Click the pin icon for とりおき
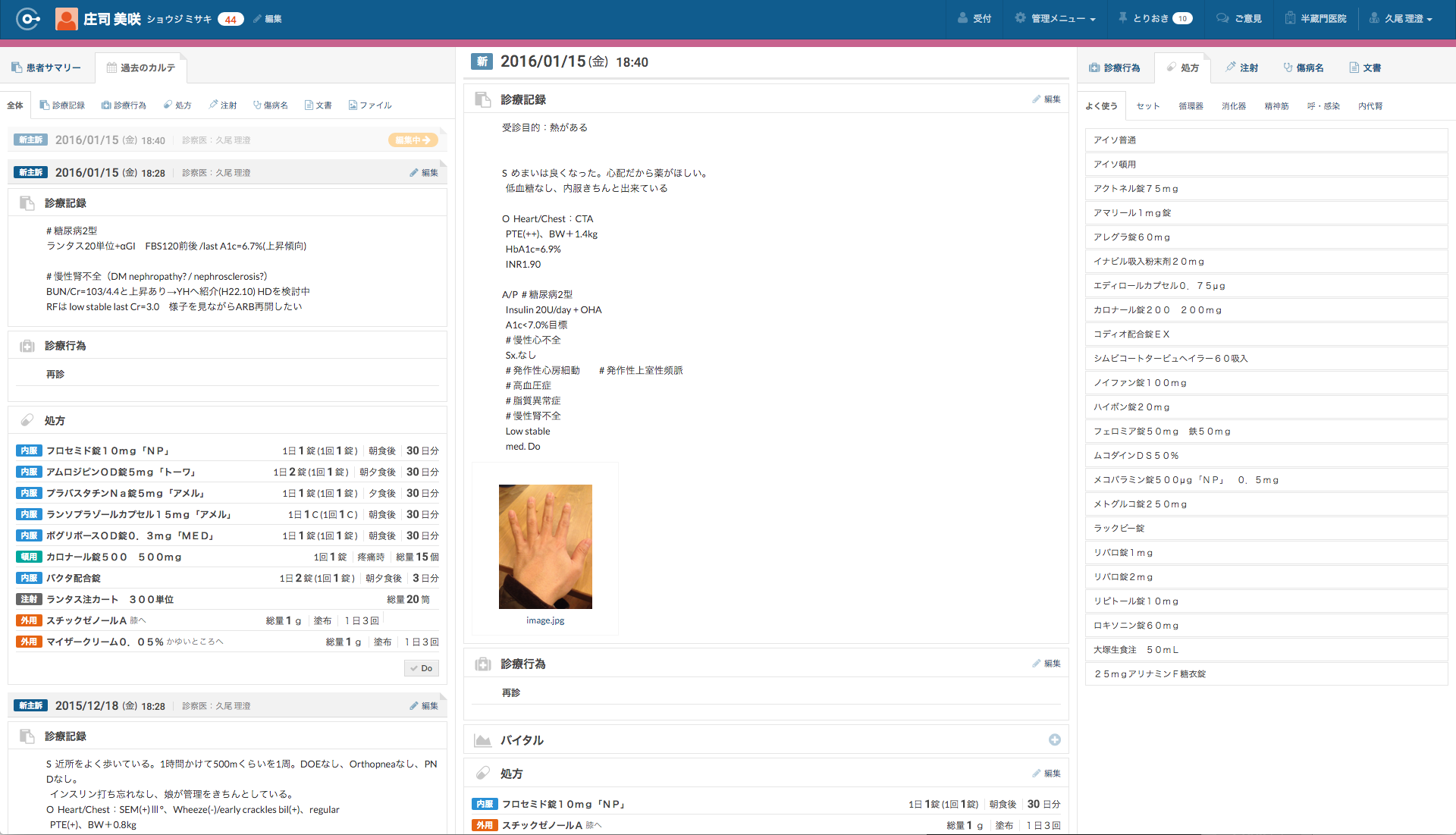The height and width of the screenshot is (835, 1456). (x=1123, y=17)
